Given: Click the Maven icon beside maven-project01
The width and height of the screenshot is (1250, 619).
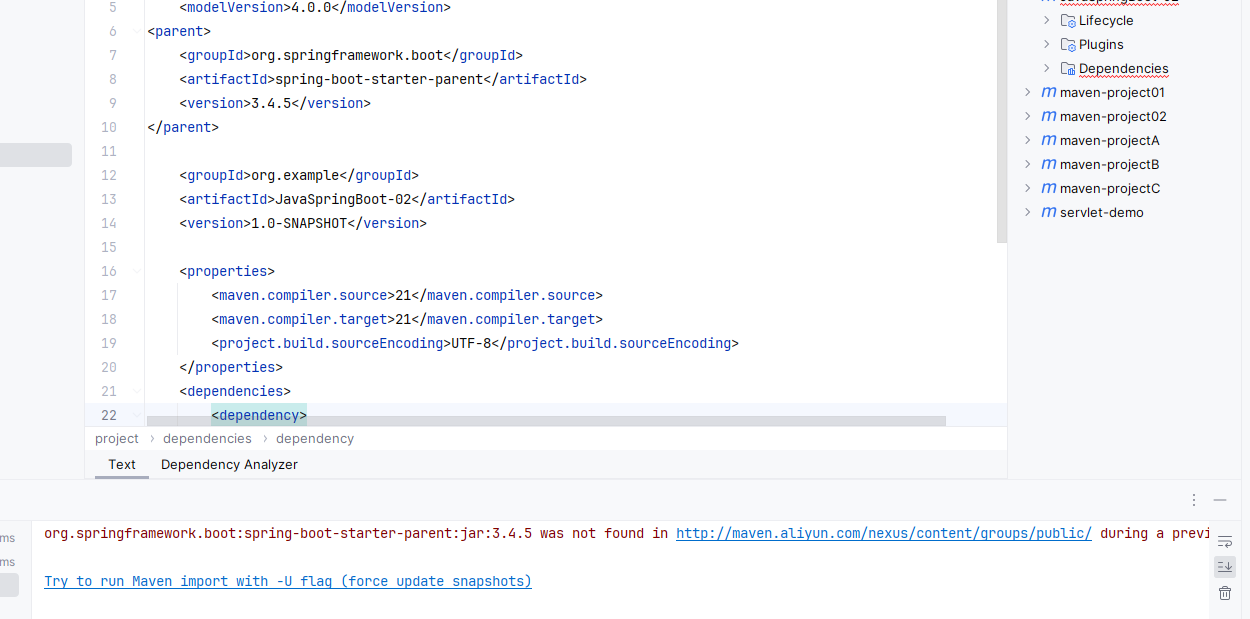Looking at the screenshot, I should [1049, 92].
